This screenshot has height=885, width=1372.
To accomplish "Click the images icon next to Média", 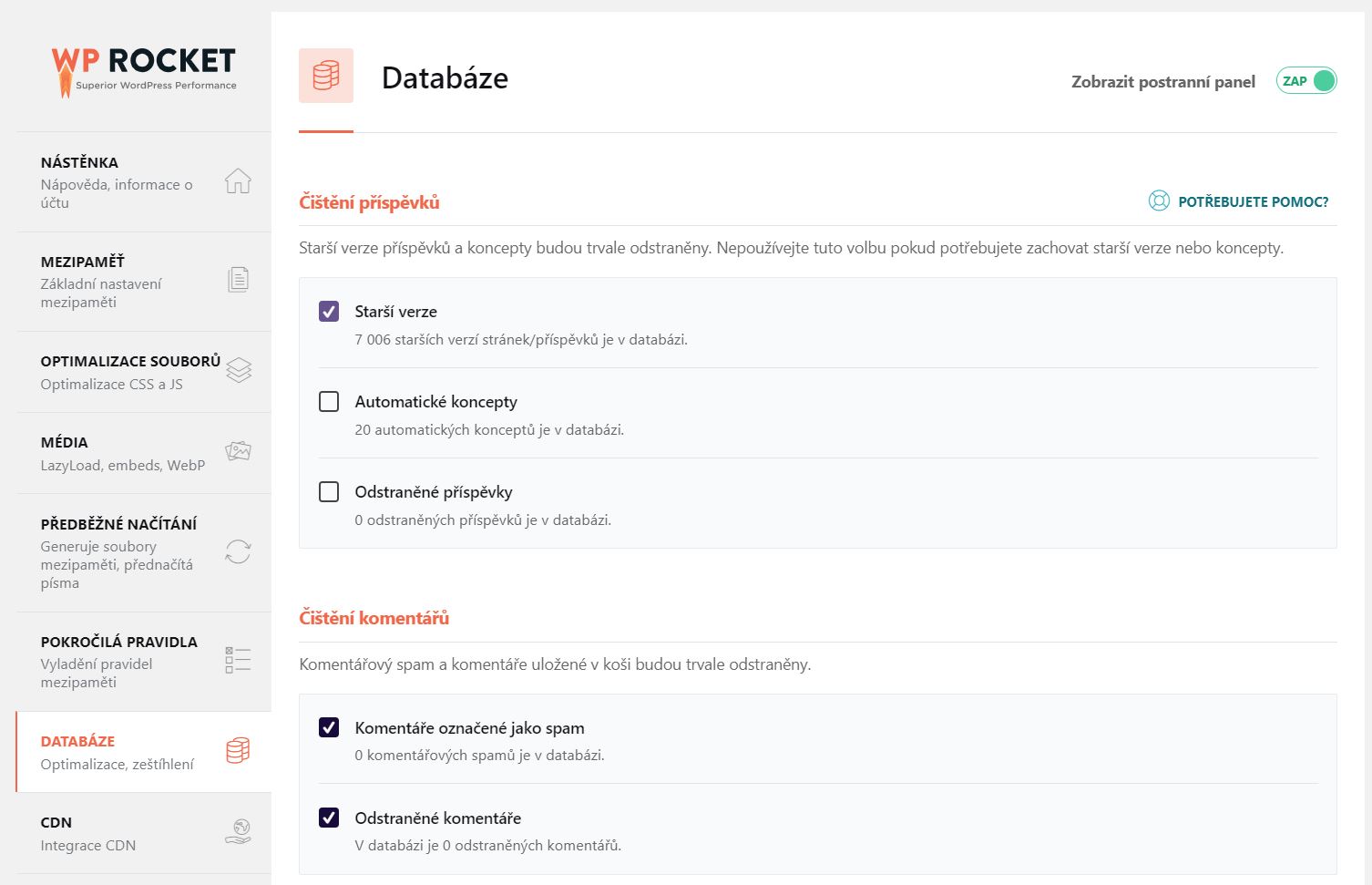I will pos(238,451).
